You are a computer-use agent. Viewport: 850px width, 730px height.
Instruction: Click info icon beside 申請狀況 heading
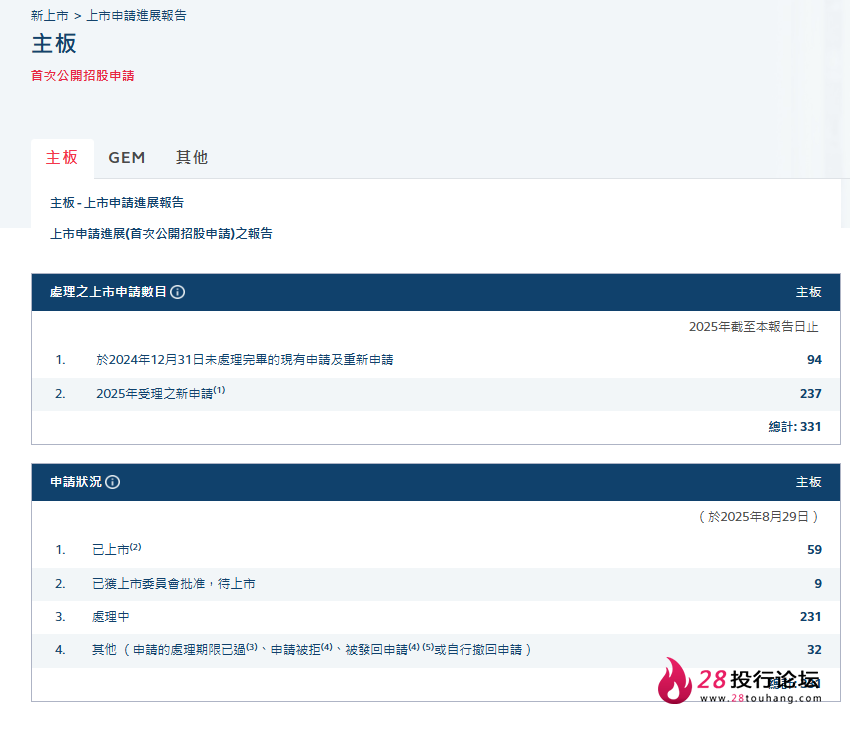coord(113,482)
